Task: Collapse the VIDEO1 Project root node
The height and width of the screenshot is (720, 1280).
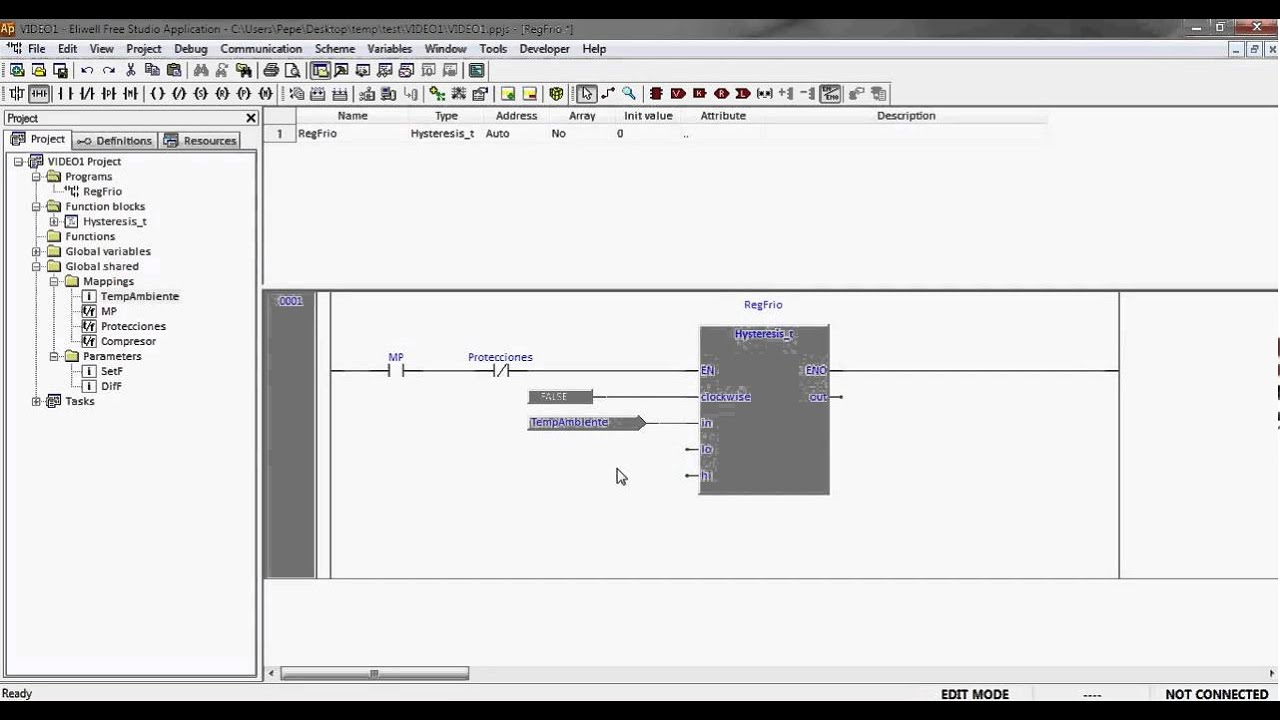Action: point(18,161)
